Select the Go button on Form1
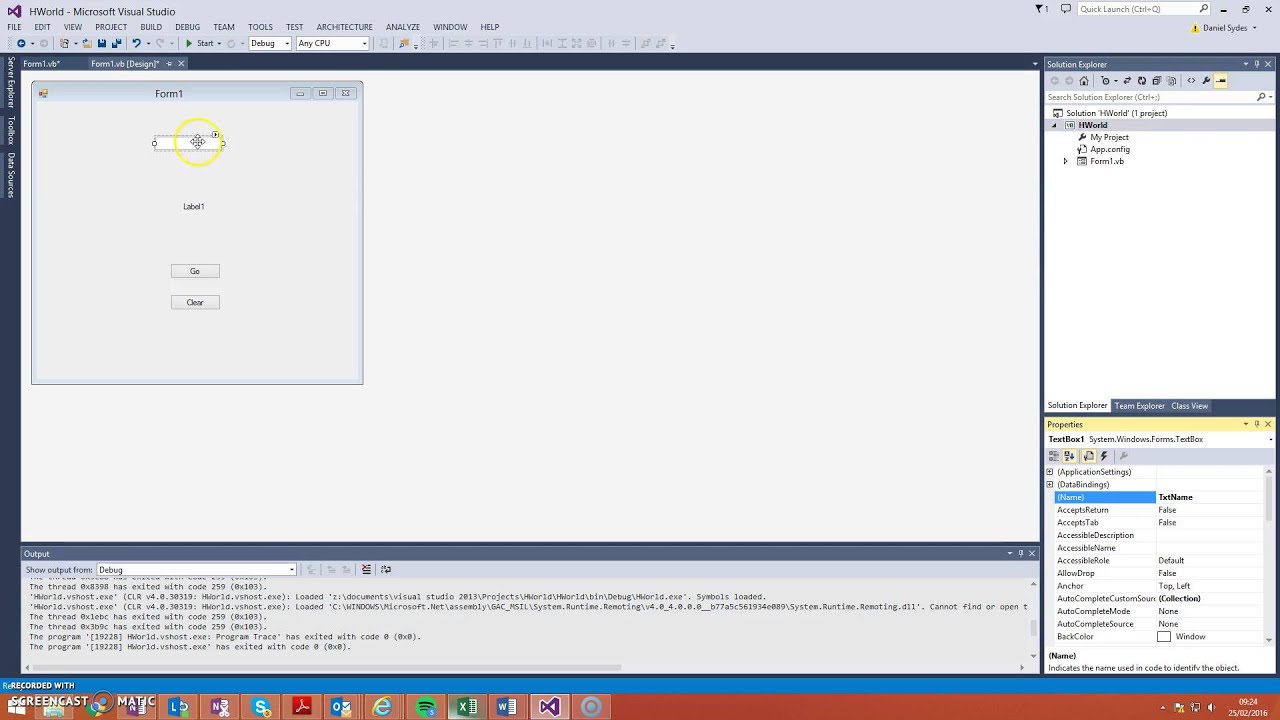Viewport: 1280px width, 720px height. tap(195, 271)
